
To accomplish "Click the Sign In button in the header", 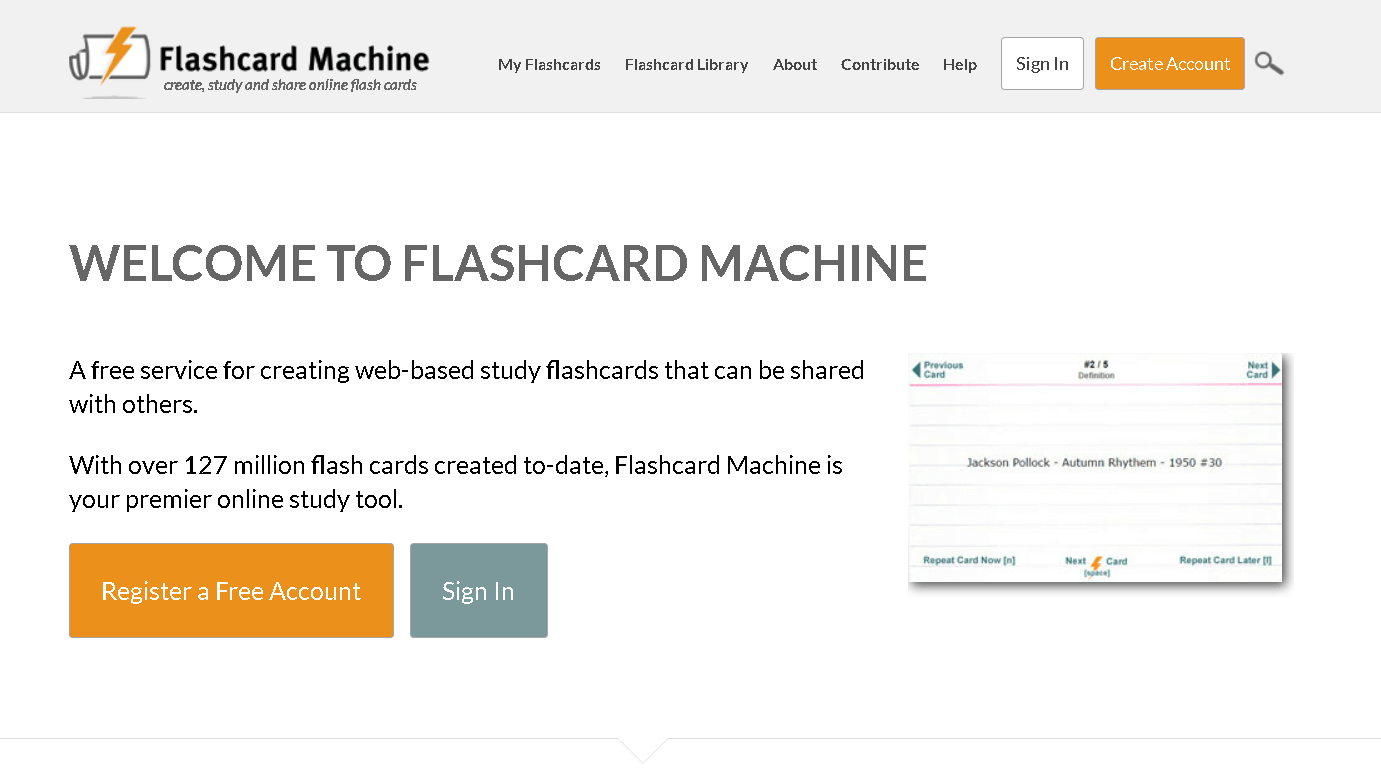I will tap(1042, 63).
